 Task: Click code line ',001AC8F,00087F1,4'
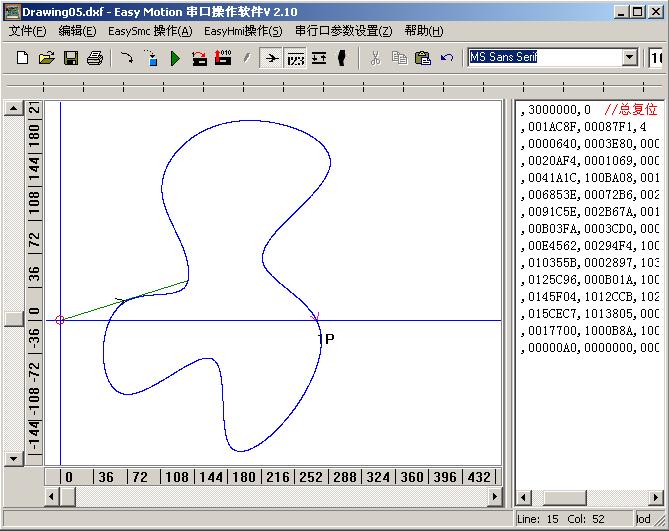click(583, 127)
